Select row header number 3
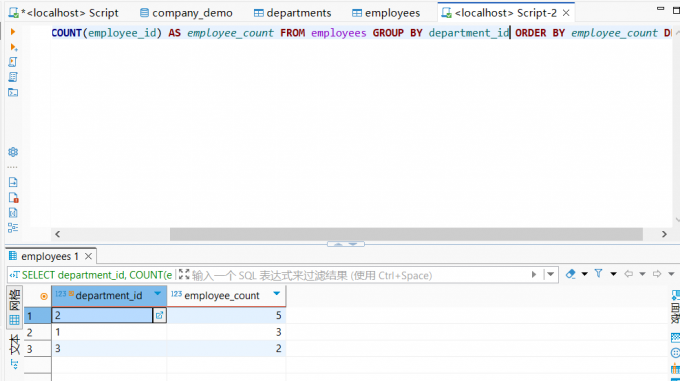Viewport: 680px width, 381px height. [x=37, y=349]
